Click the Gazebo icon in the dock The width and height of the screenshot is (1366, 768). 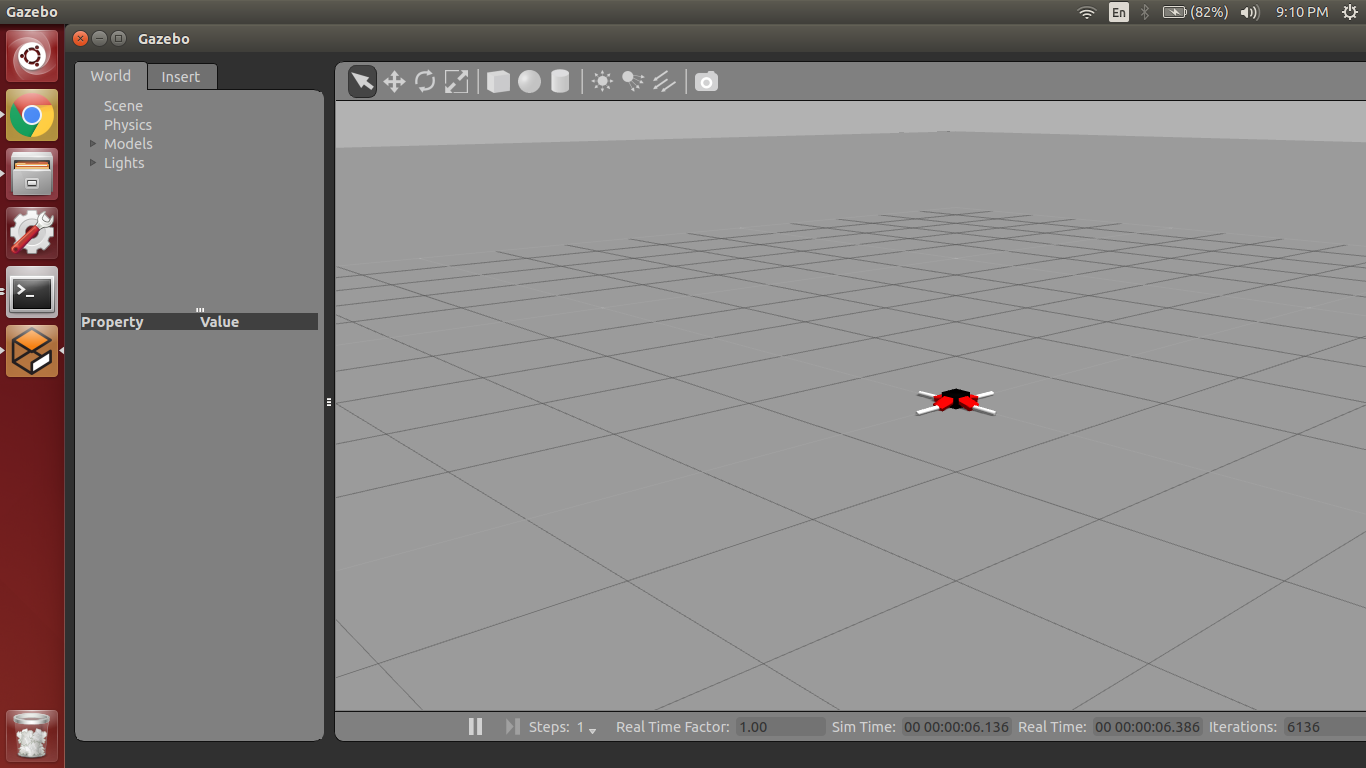point(32,351)
